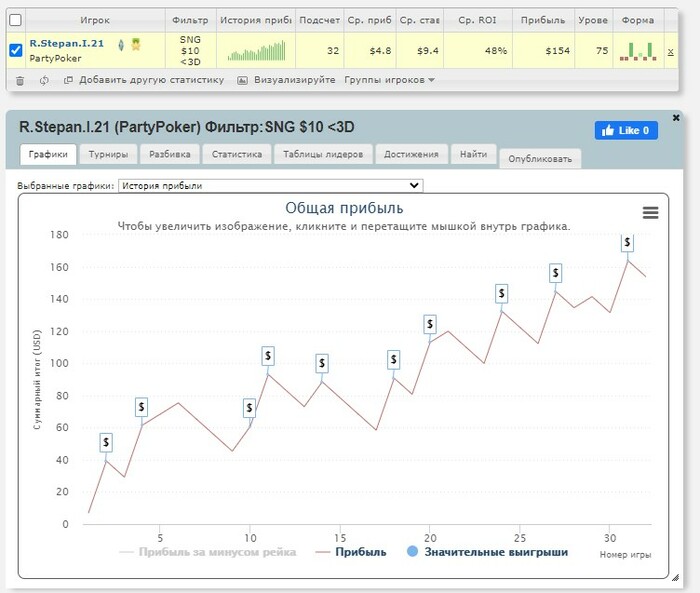Screen dimensions: 700x593
Task: Switch to the Разбивка tab
Action: 170,155
